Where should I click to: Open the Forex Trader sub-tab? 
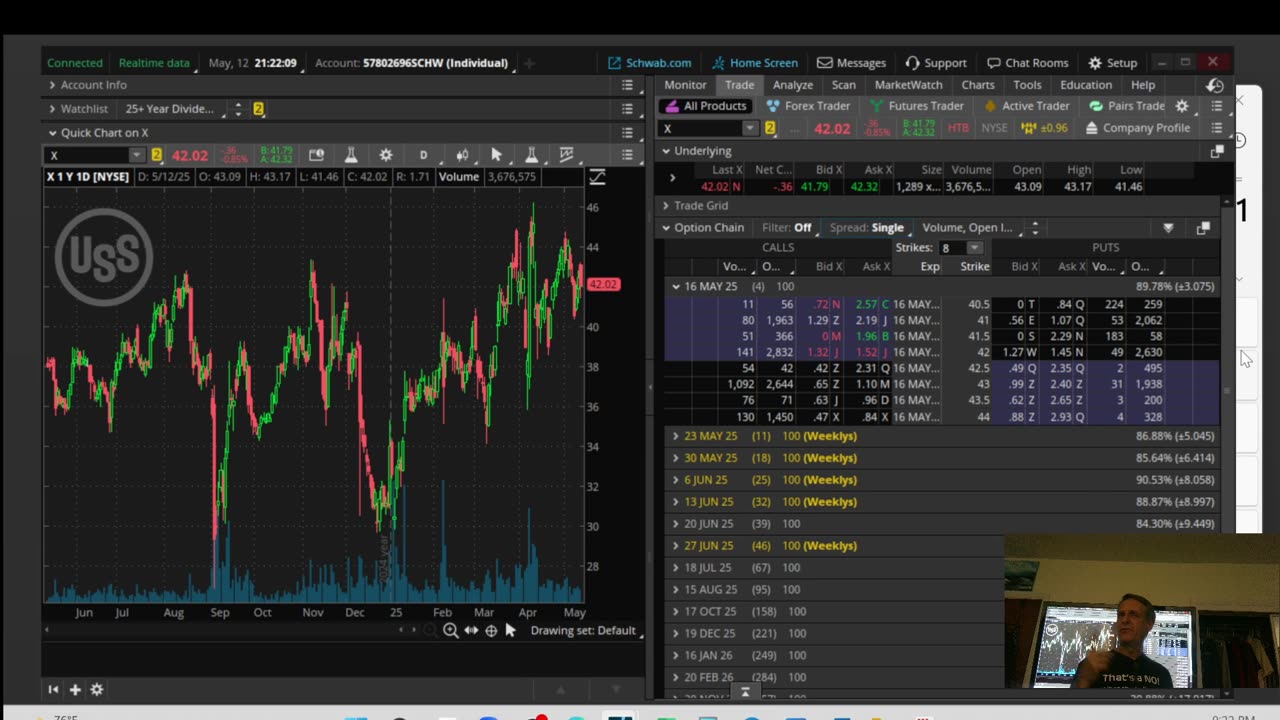point(808,106)
